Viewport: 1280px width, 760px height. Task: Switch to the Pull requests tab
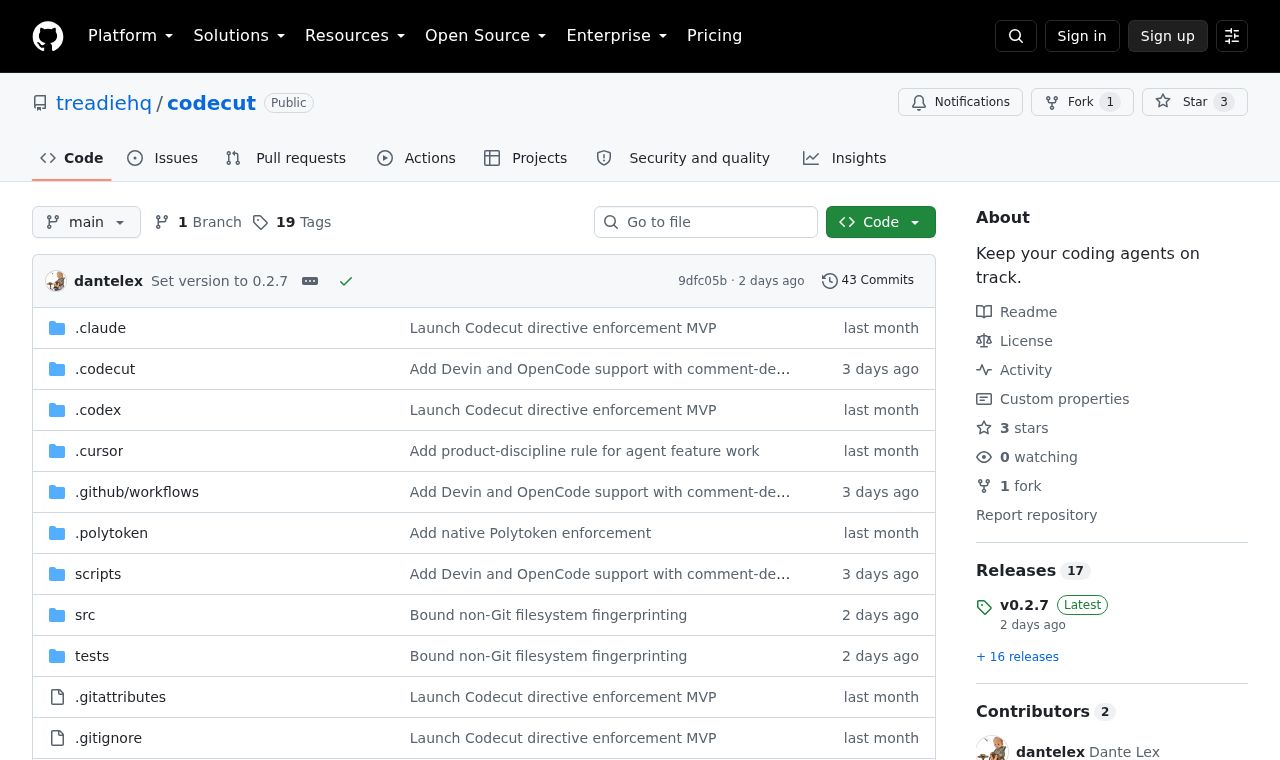pos(286,158)
